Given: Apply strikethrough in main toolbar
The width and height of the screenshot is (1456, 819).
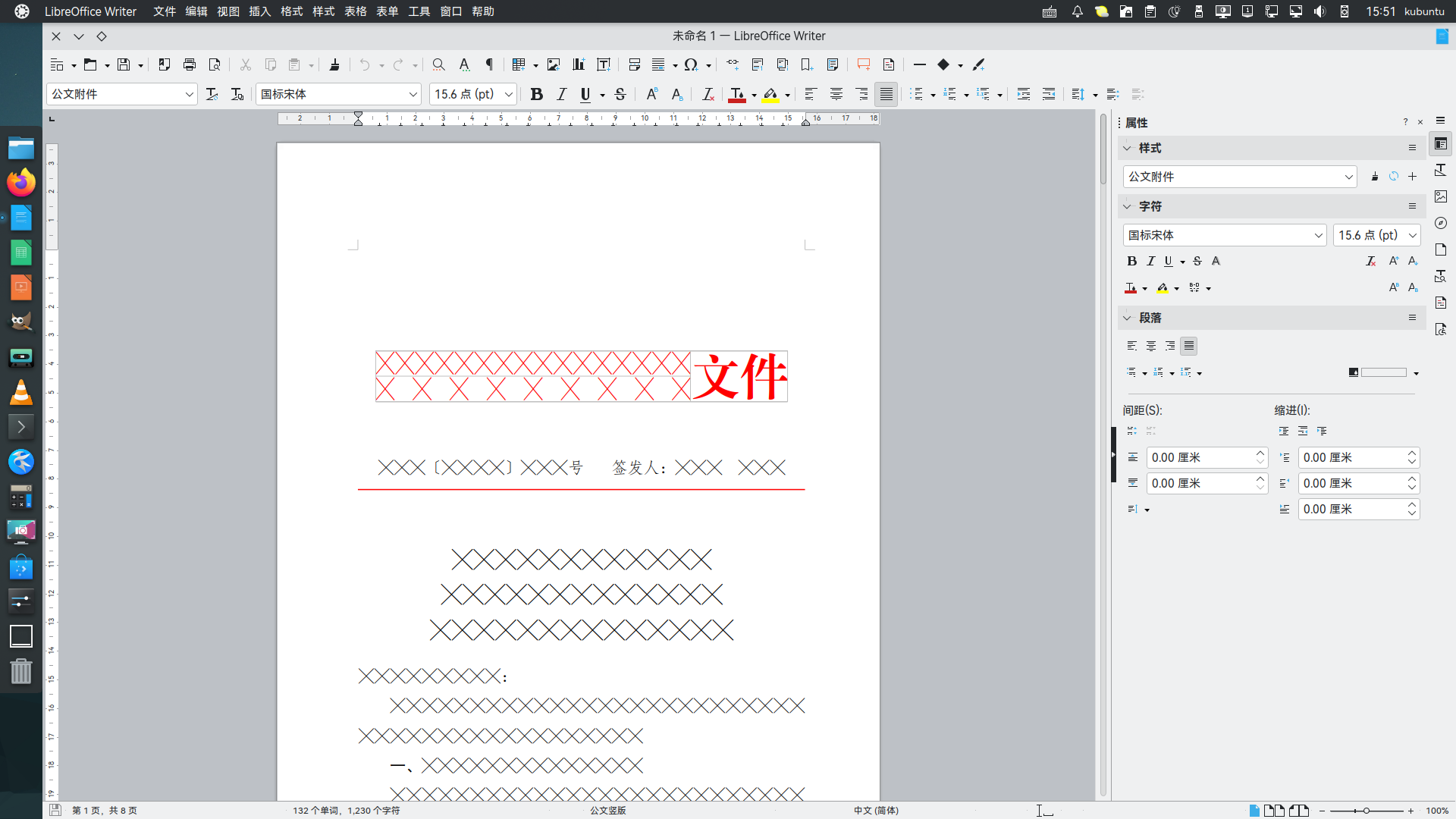Looking at the screenshot, I should pos(620,94).
